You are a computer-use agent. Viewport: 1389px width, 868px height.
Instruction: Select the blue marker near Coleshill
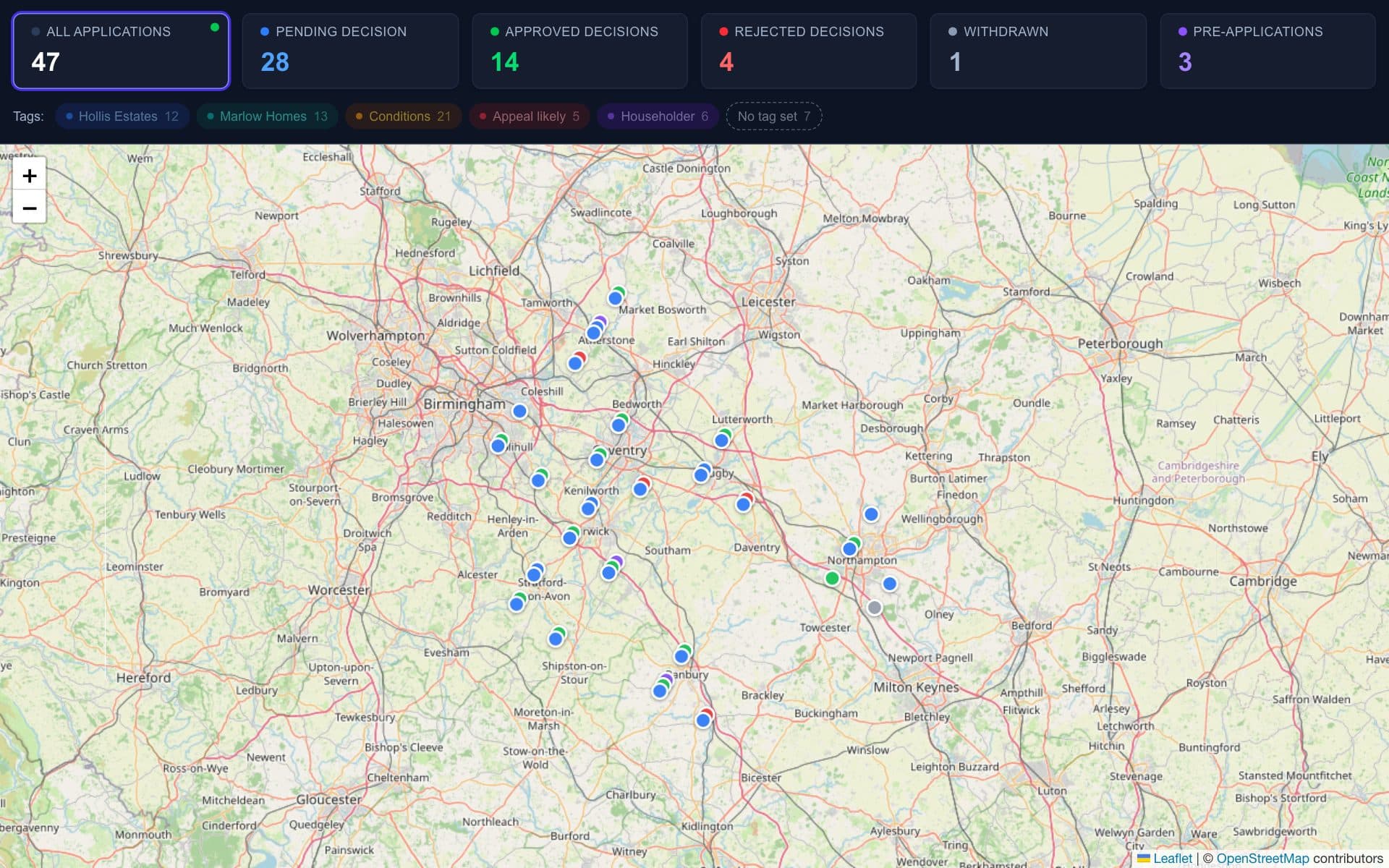point(519,412)
